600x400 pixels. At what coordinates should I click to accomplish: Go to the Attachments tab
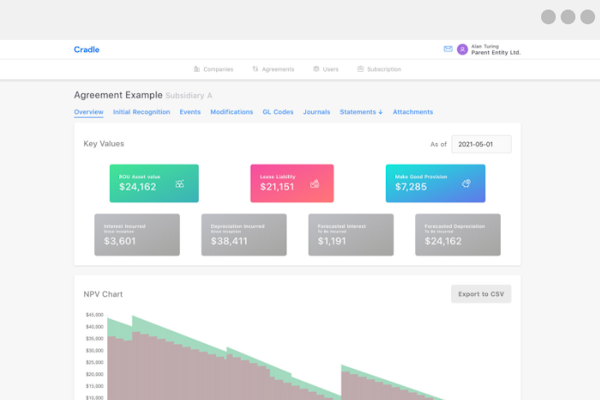point(413,112)
